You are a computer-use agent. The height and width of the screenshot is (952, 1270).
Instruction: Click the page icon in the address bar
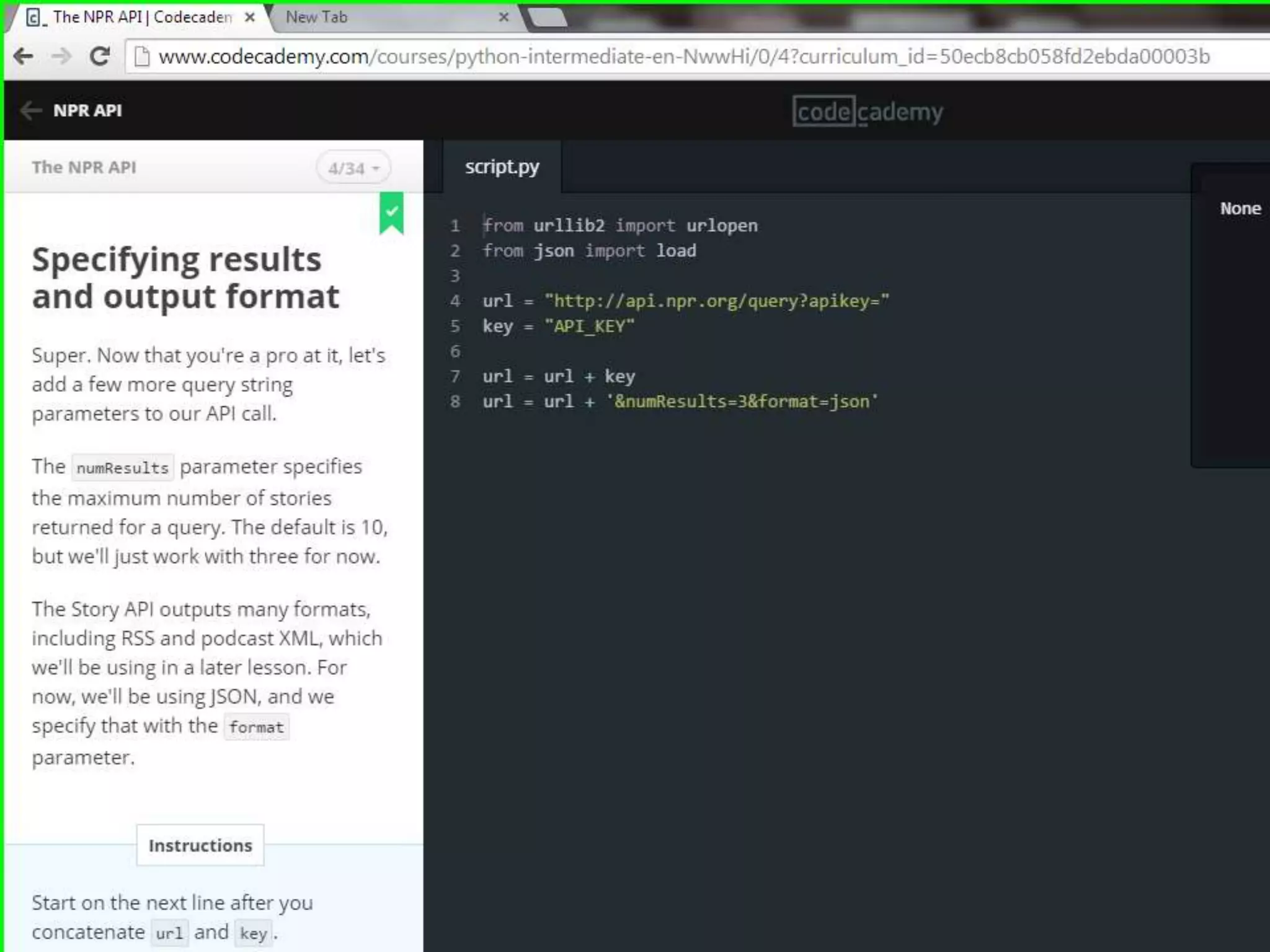tap(142, 56)
